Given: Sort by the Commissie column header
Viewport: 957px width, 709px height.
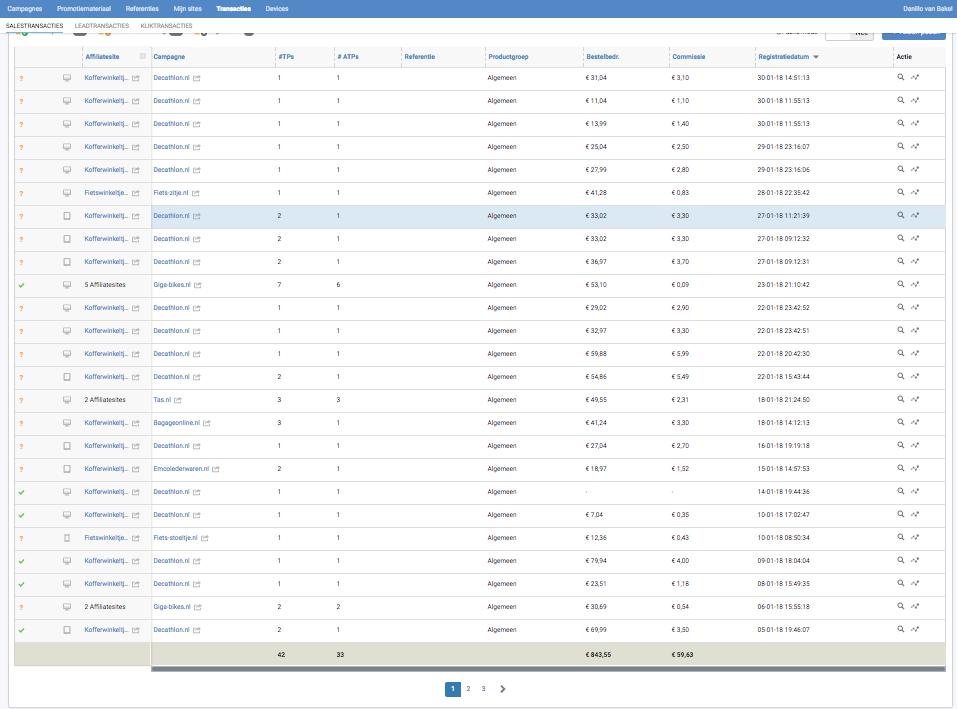Looking at the screenshot, I should [x=688, y=57].
